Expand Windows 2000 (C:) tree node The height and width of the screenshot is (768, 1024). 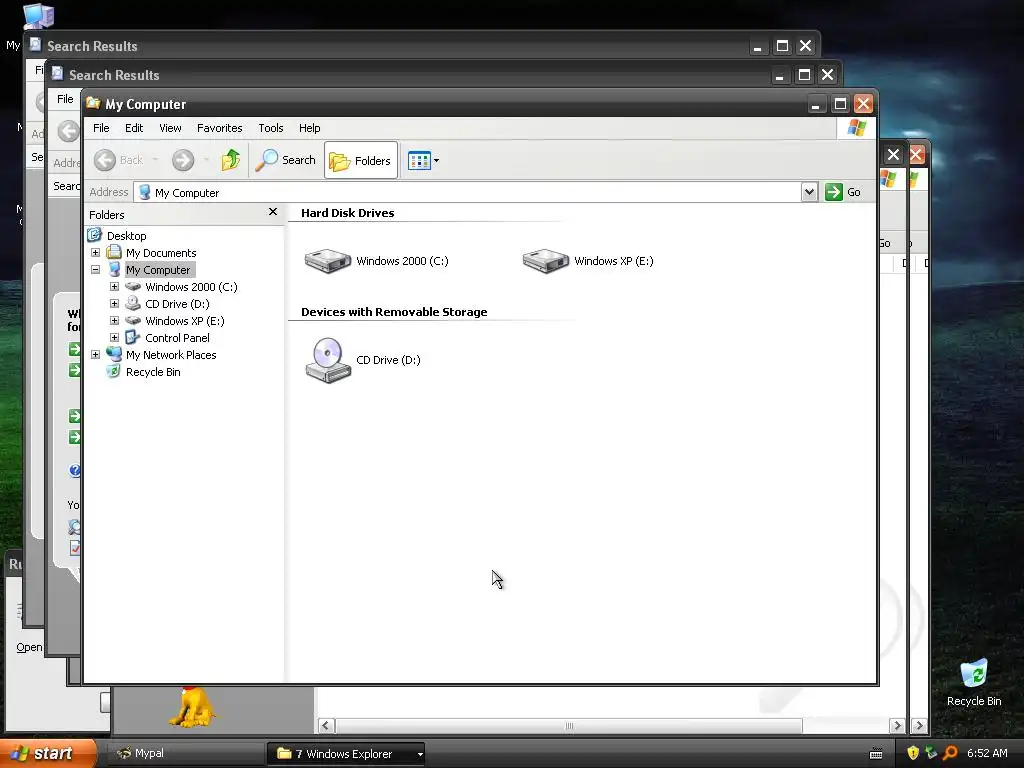pyautogui.click(x=114, y=286)
